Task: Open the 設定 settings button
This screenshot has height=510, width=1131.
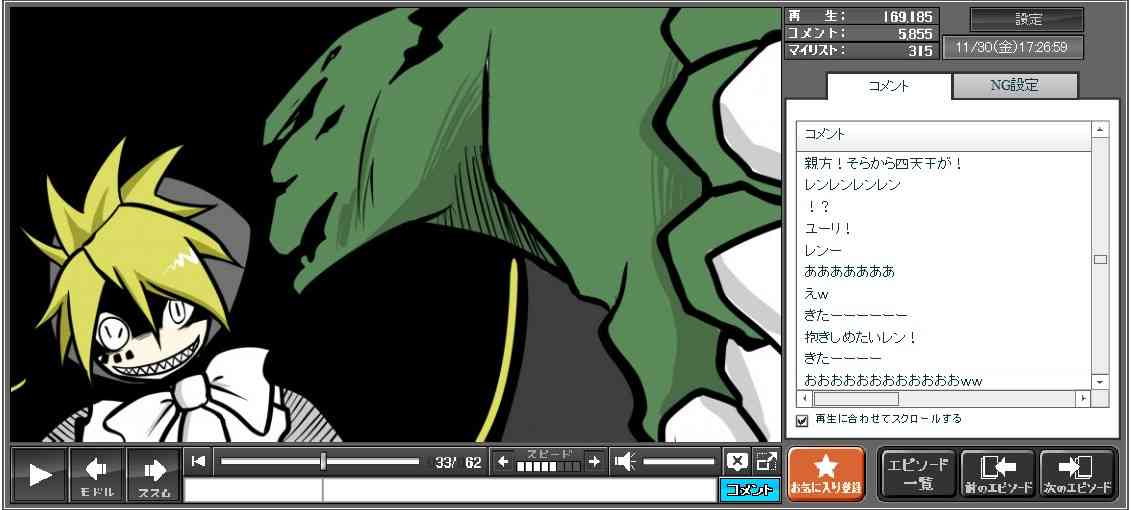Action: pyautogui.click(x=1027, y=20)
